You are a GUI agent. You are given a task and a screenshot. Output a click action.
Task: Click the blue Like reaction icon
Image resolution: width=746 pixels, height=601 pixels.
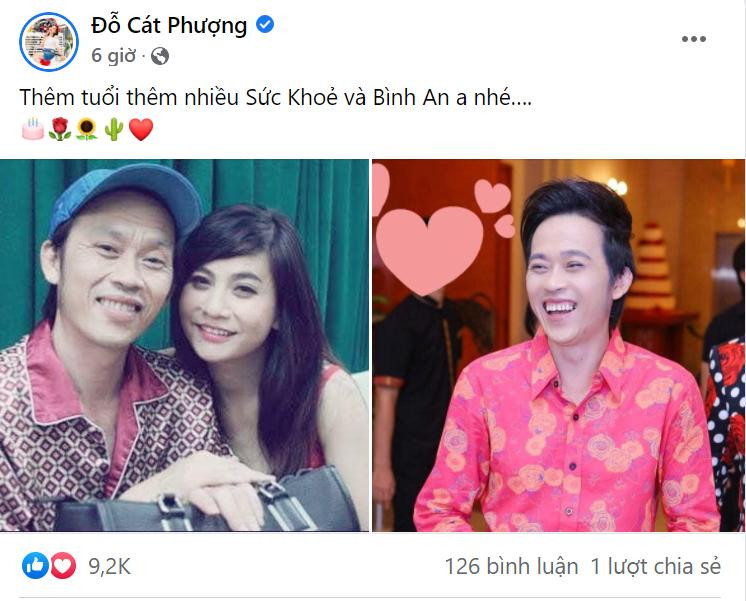(x=35, y=566)
